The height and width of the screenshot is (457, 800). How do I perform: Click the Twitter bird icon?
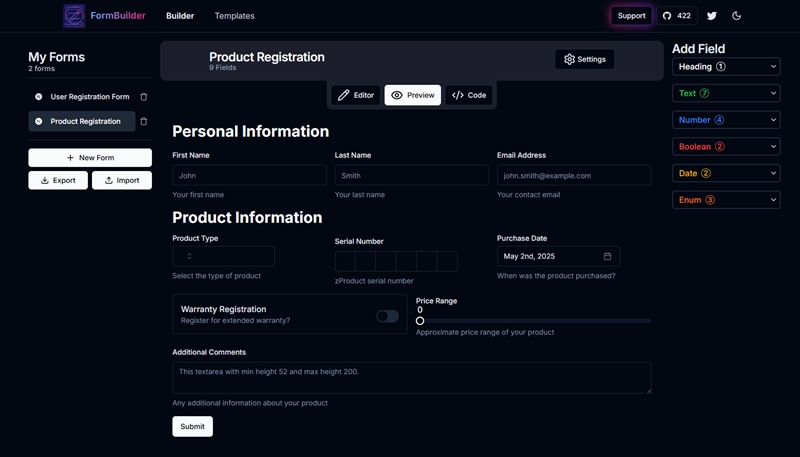tap(712, 16)
